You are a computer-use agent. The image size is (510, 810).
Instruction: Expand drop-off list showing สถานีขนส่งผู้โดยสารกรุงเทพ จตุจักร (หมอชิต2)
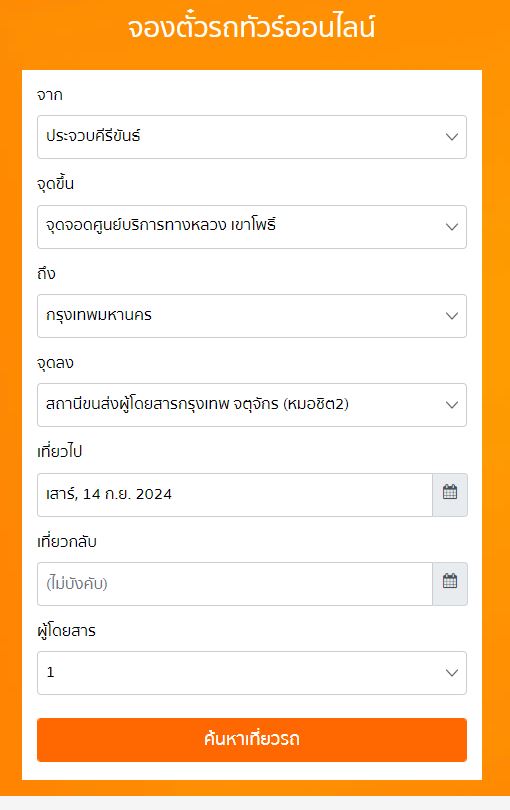tap(252, 405)
